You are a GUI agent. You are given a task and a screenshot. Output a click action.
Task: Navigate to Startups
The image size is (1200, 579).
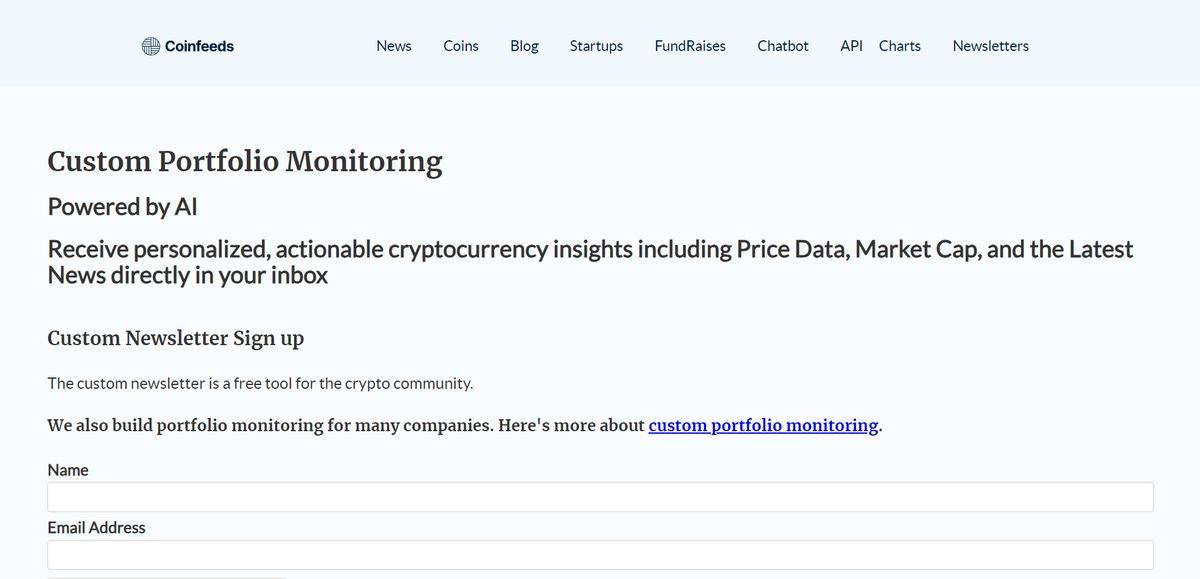point(596,46)
